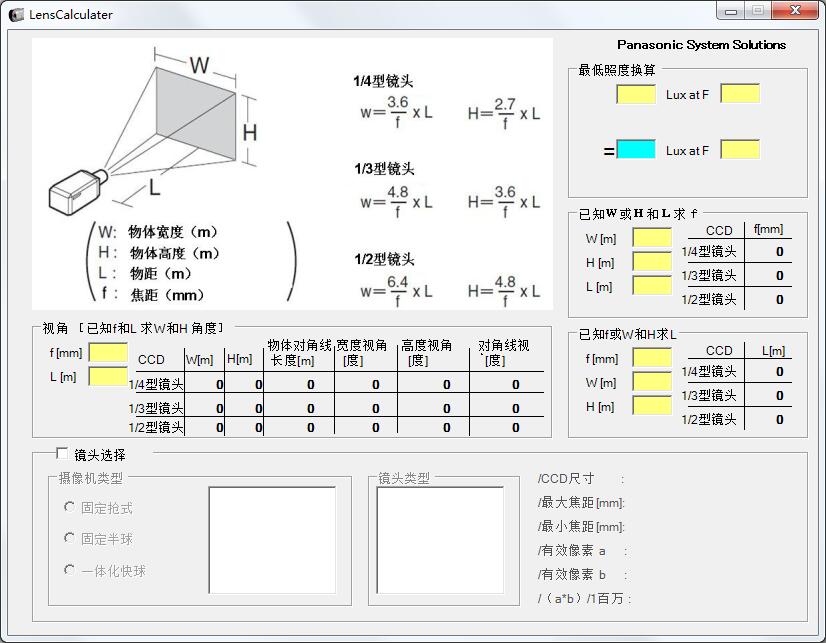Click the 宽度视角[度] column header
826x643 pixels.
(361, 353)
